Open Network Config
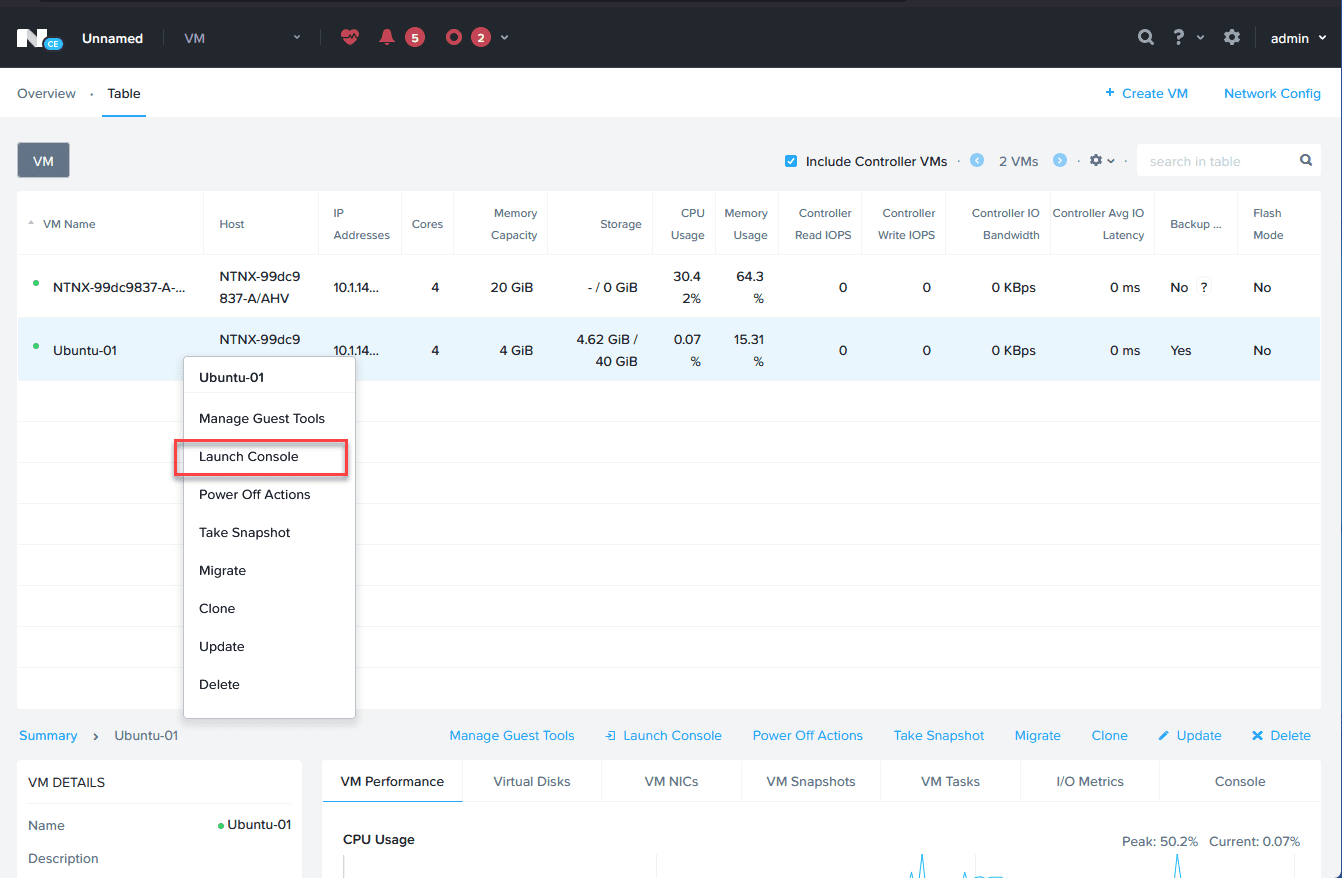The height and width of the screenshot is (878, 1342). click(x=1272, y=92)
